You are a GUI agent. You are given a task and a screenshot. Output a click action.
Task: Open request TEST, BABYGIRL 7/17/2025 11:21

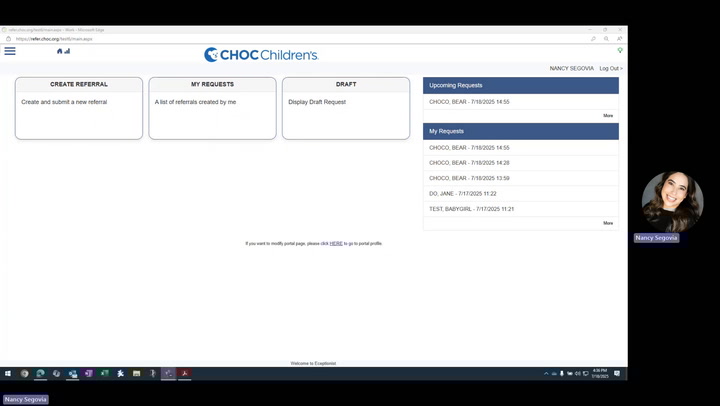click(521, 209)
